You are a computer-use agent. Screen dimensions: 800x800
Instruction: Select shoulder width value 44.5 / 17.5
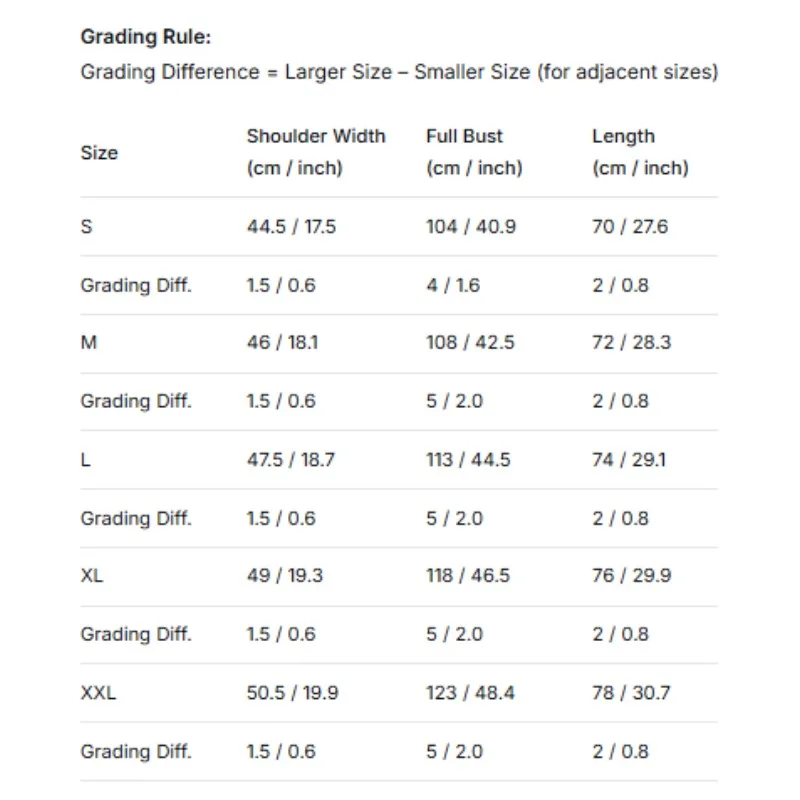(x=291, y=227)
